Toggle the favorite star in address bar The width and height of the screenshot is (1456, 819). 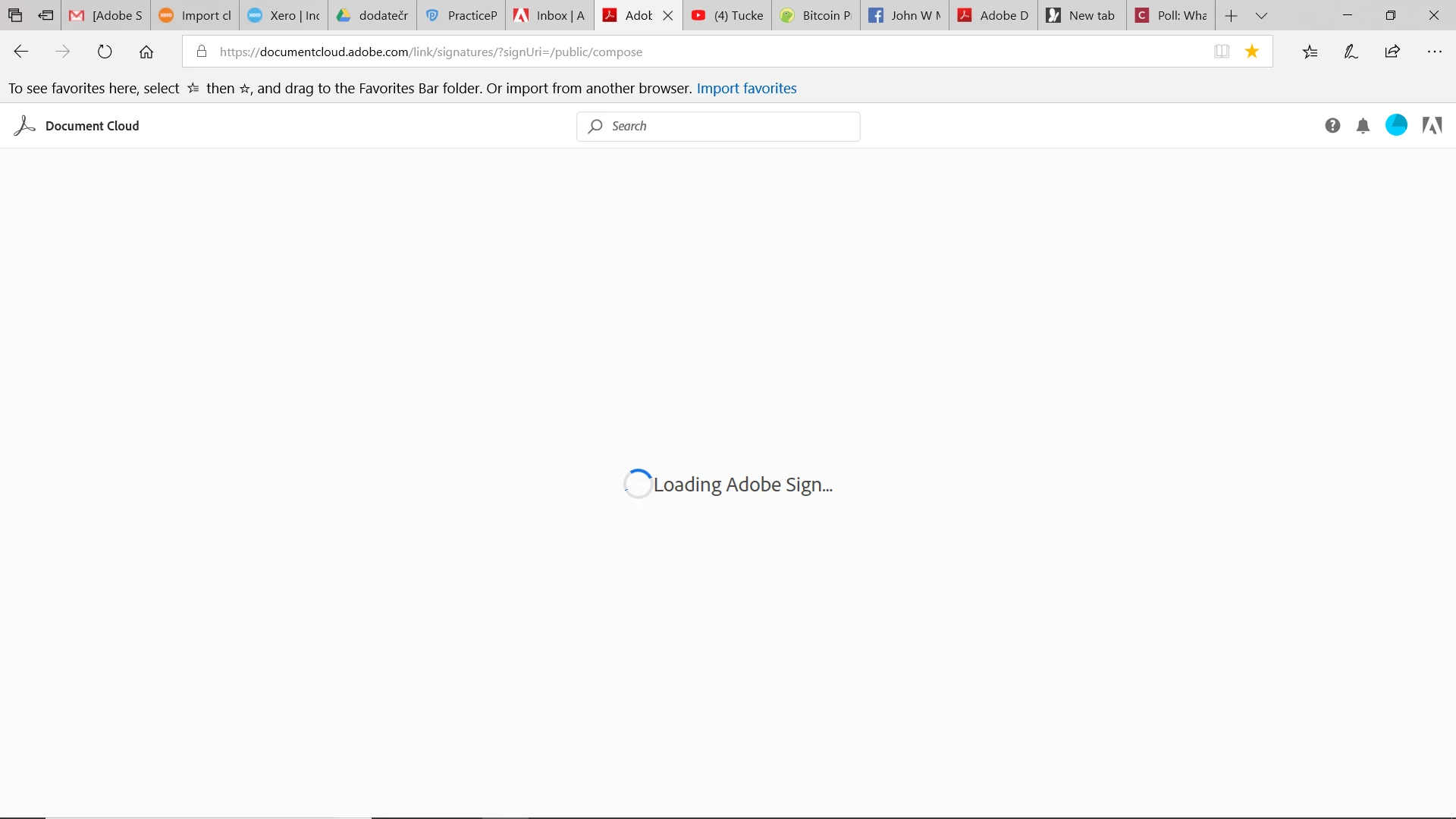tap(1252, 52)
